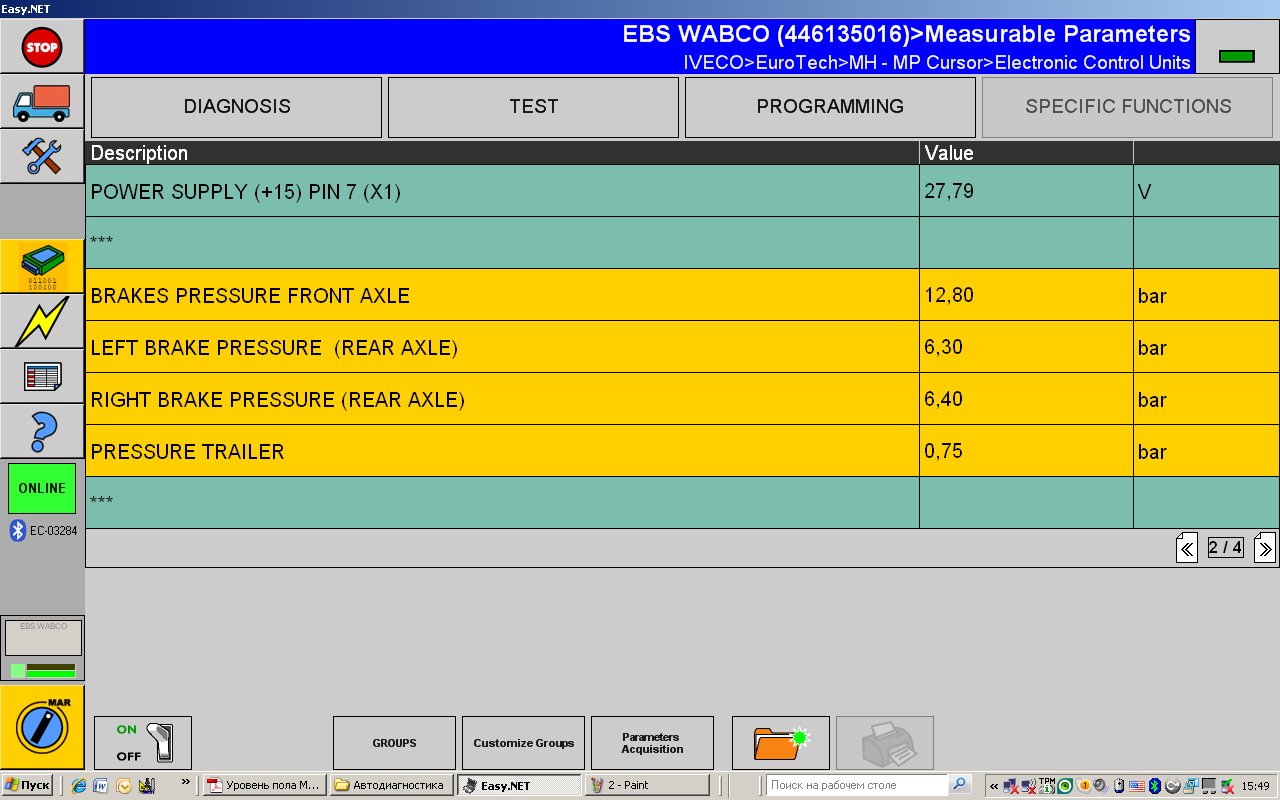The width and height of the screenshot is (1280, 800).
Task: Select the yellow ECU chip icon
Action: (x=42, y=266)
